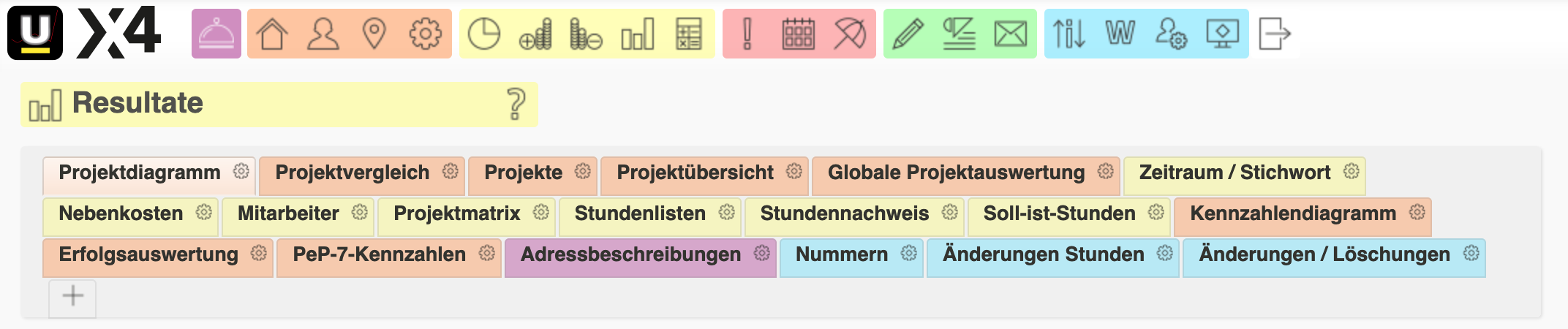Click the pencil edit icon

pyautogui.click(x=908, y=34)
